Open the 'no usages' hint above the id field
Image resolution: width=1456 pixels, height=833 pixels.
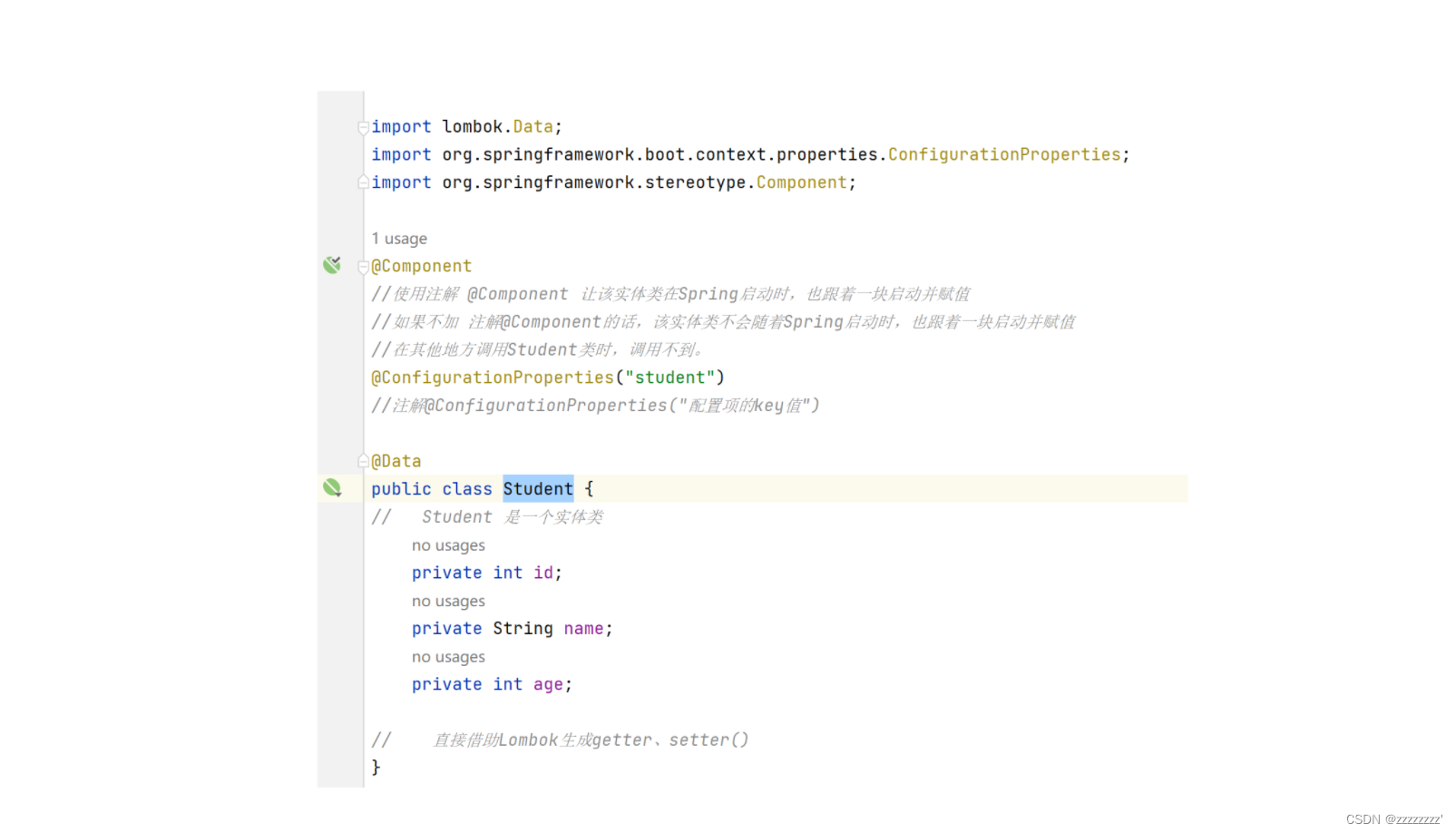point(448,545)
